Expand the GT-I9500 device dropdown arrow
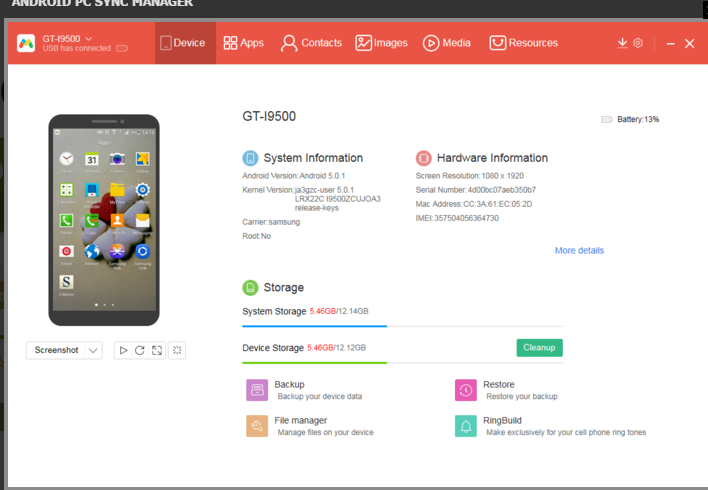This screenshot has height=490, width=708. (89, 39)
